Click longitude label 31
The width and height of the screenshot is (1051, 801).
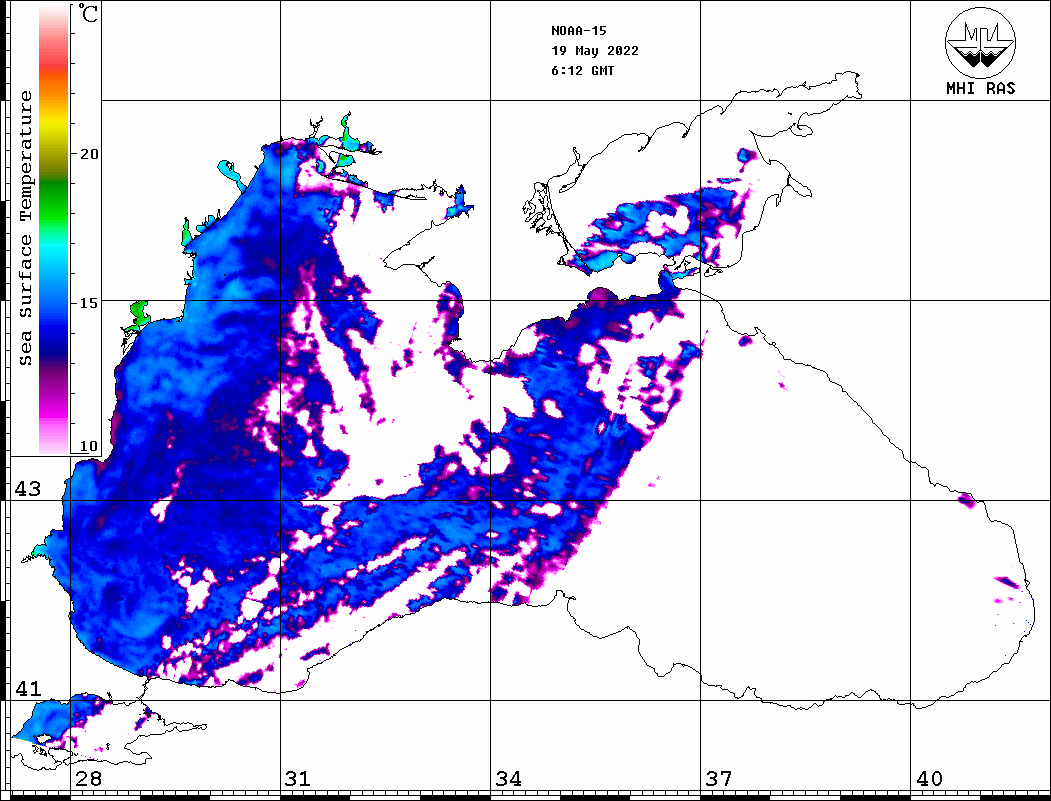(298, 779)
